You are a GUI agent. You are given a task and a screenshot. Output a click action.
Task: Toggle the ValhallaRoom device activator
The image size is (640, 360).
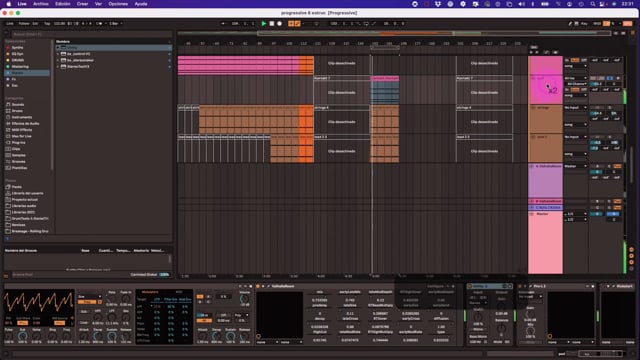[258, 287]
